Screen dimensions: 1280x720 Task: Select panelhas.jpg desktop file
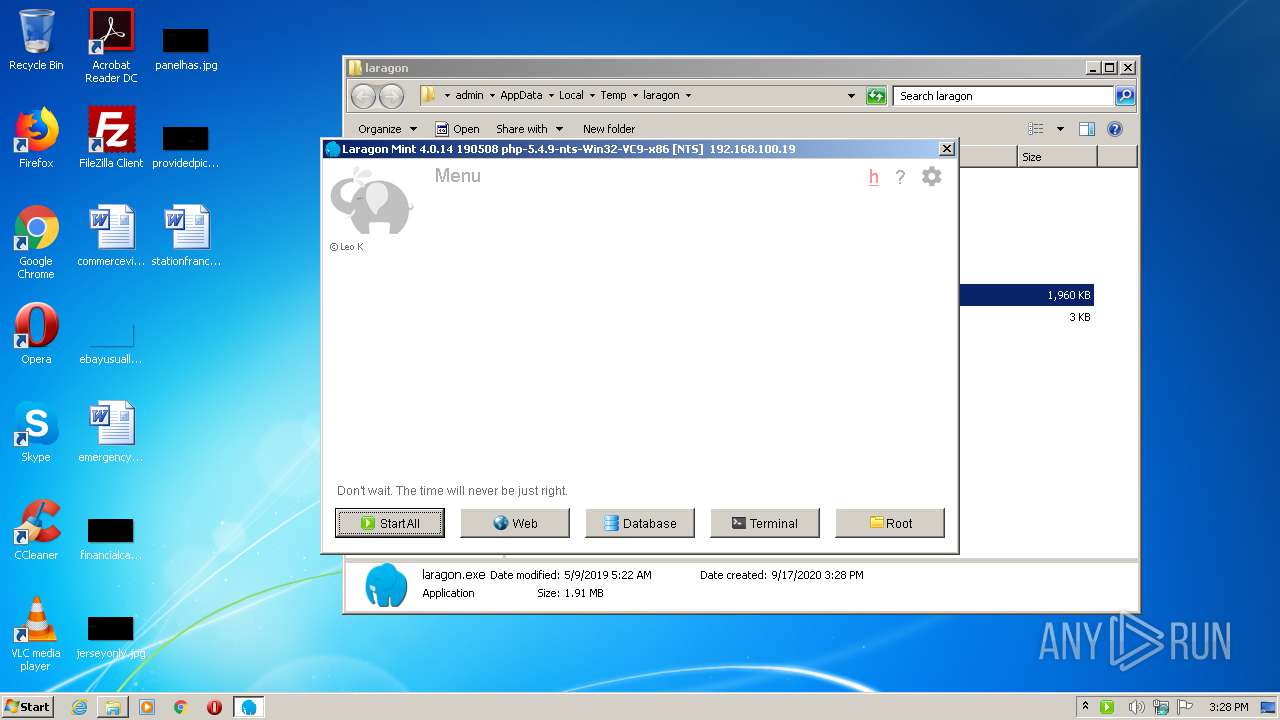tap(186, 47)
